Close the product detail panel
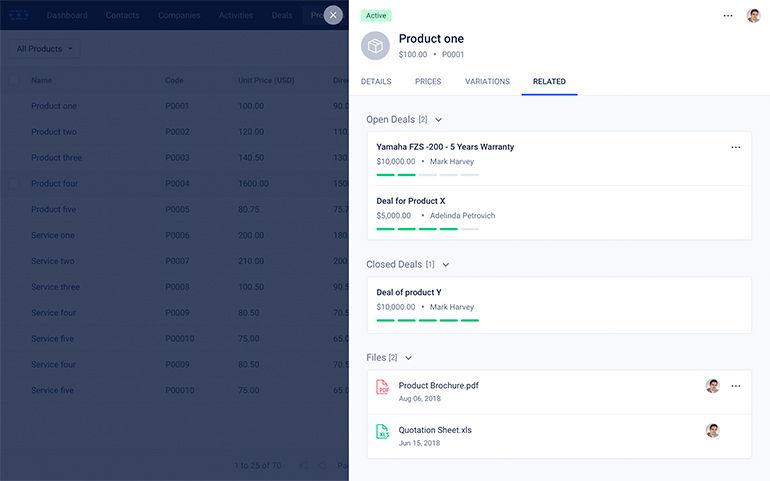Screen dimensions: 770x481 333,15
